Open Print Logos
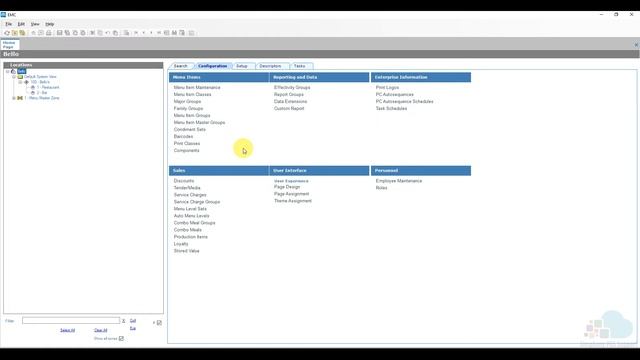The height and width of the screenshot is (360, 640). coord(387,87)
